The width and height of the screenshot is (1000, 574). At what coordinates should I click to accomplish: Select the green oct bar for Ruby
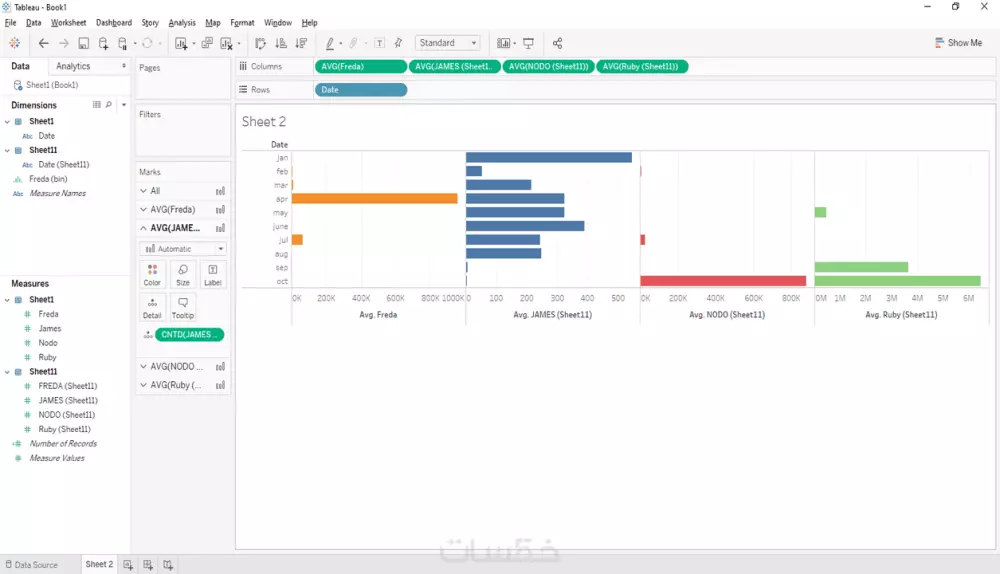[x=897, y=281]
